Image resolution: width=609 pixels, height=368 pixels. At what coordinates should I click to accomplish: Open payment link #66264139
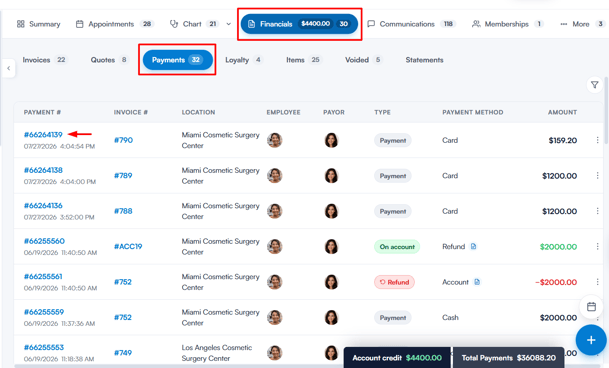[43, 134]
